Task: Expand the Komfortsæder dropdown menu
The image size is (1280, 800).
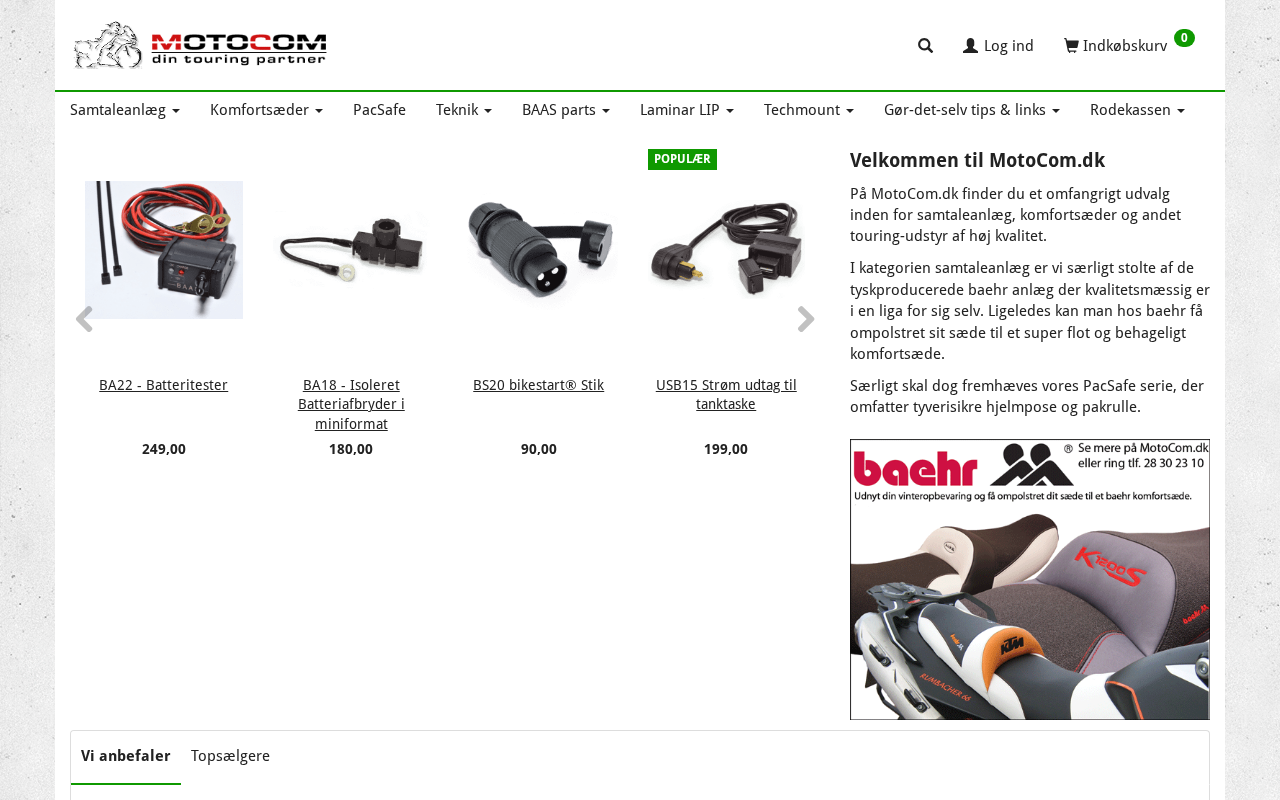Action: [266, 110]
